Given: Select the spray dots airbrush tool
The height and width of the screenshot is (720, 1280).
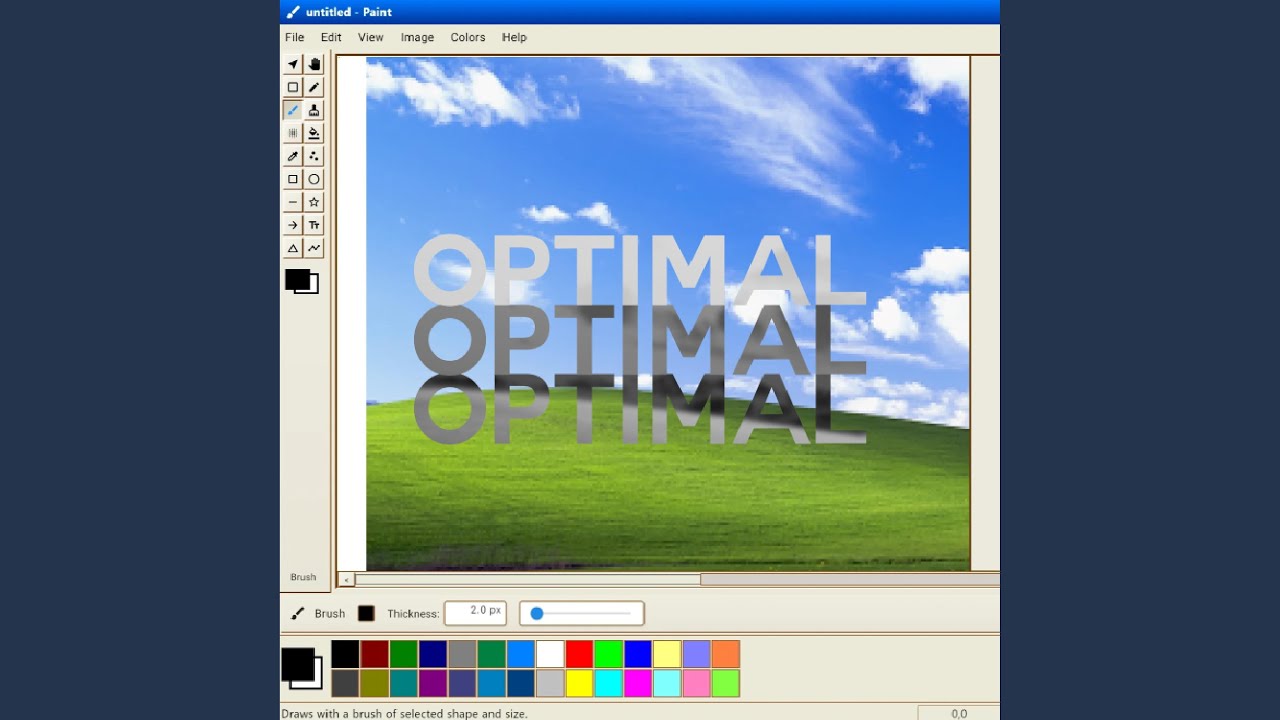Looking at the screenshot, I should click(314, 156).
